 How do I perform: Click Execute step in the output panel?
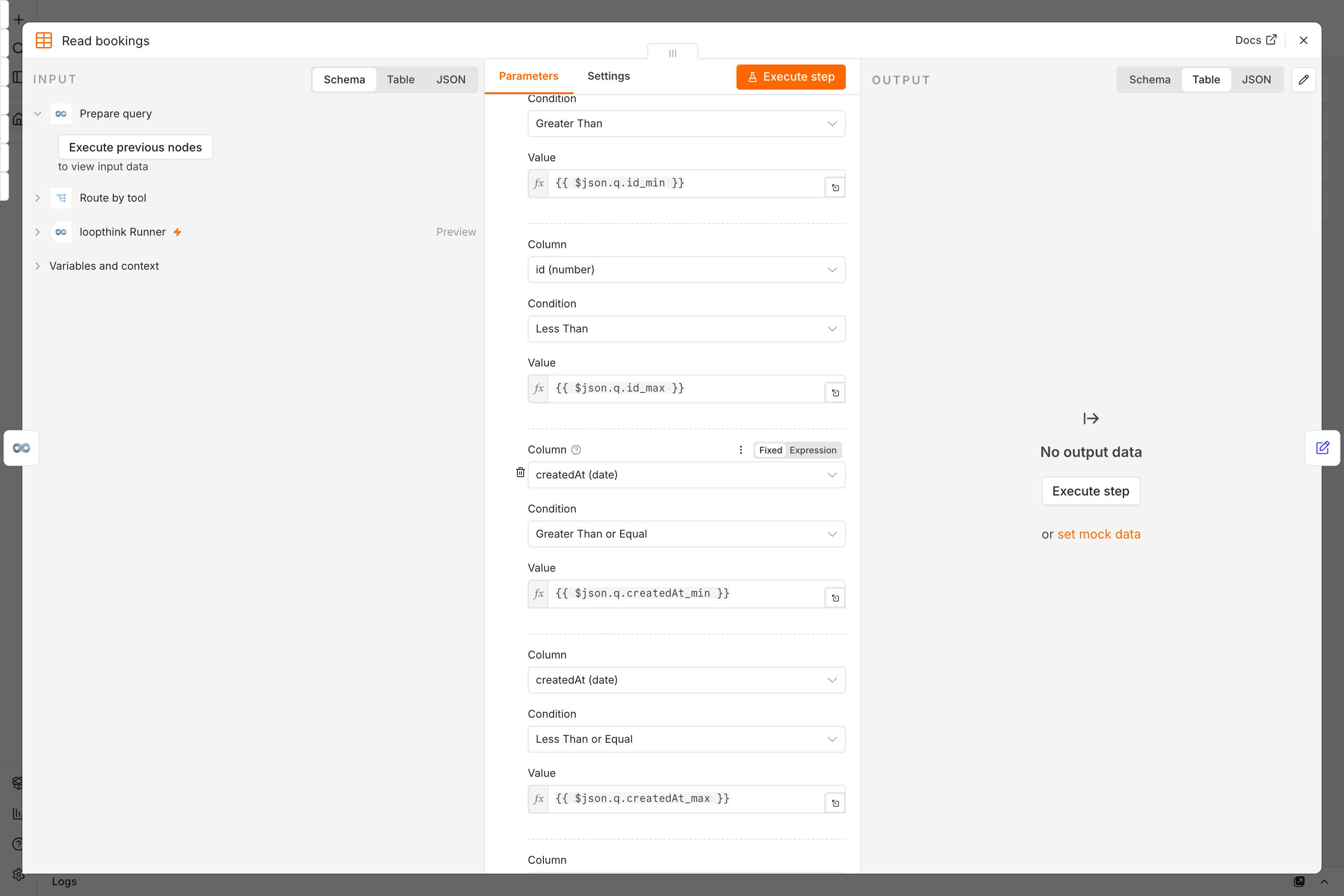[1090, 491]
